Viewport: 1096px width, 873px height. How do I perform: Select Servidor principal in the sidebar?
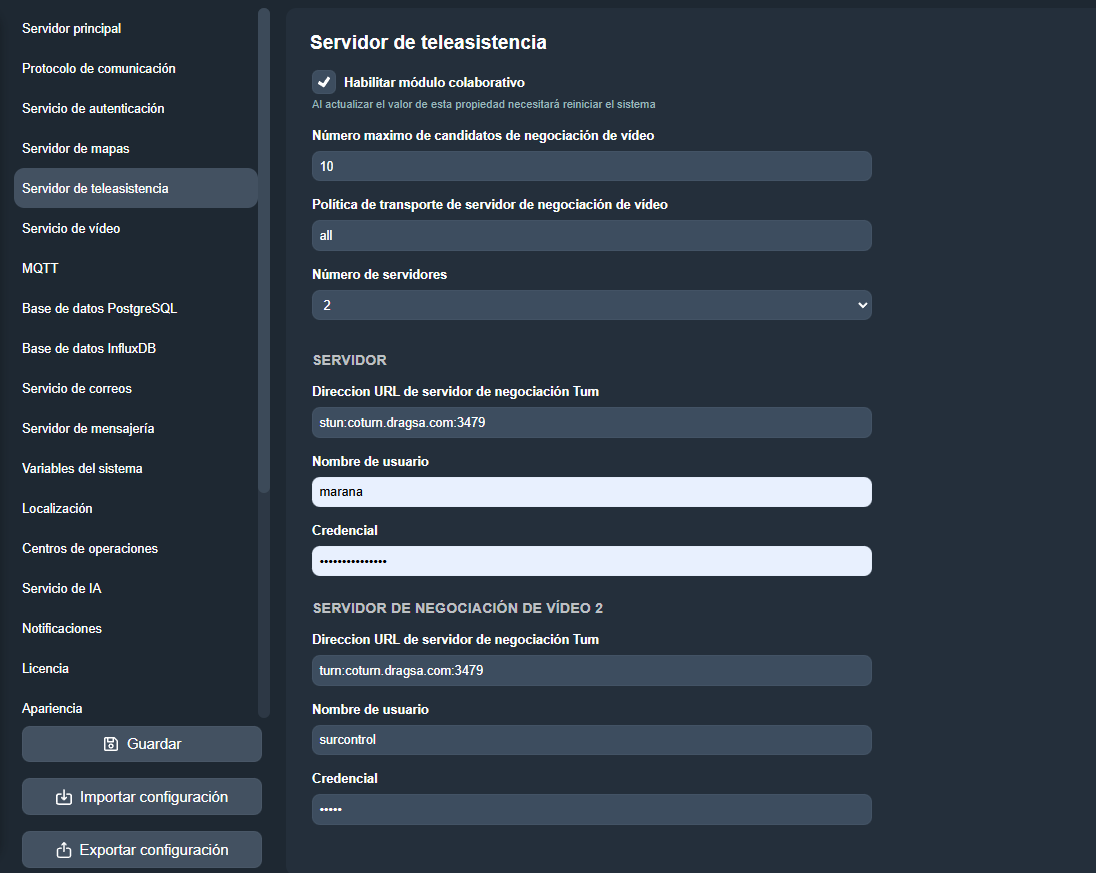(71, 28)
